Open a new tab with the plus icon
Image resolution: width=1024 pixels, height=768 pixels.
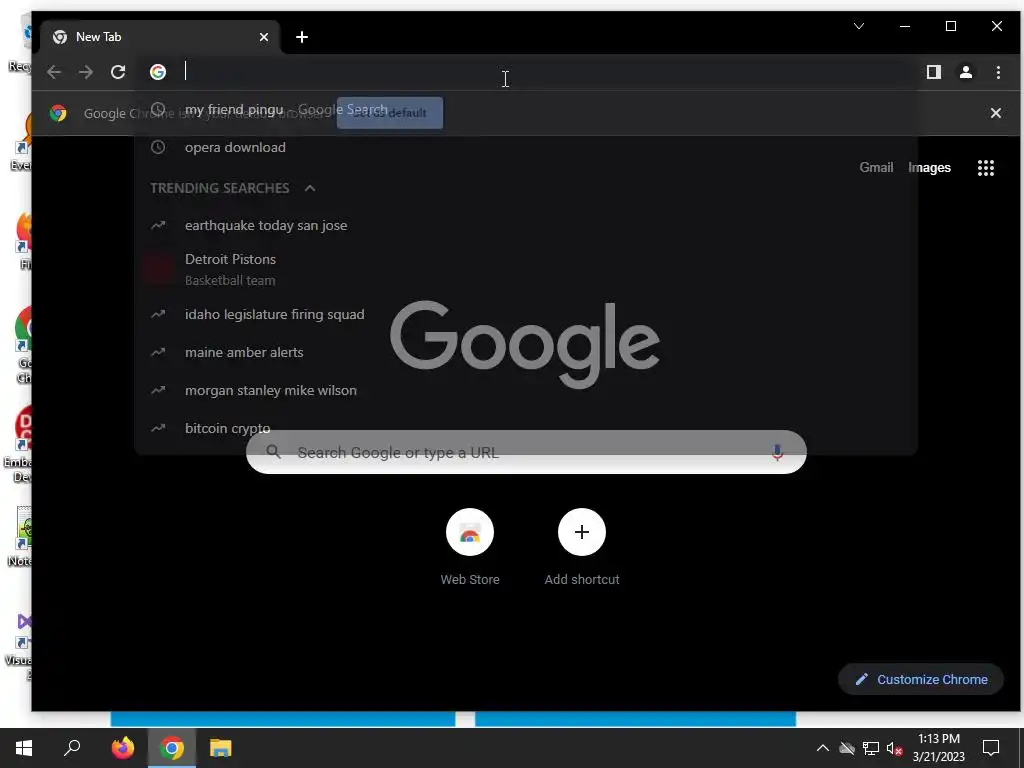coord(302,37)
